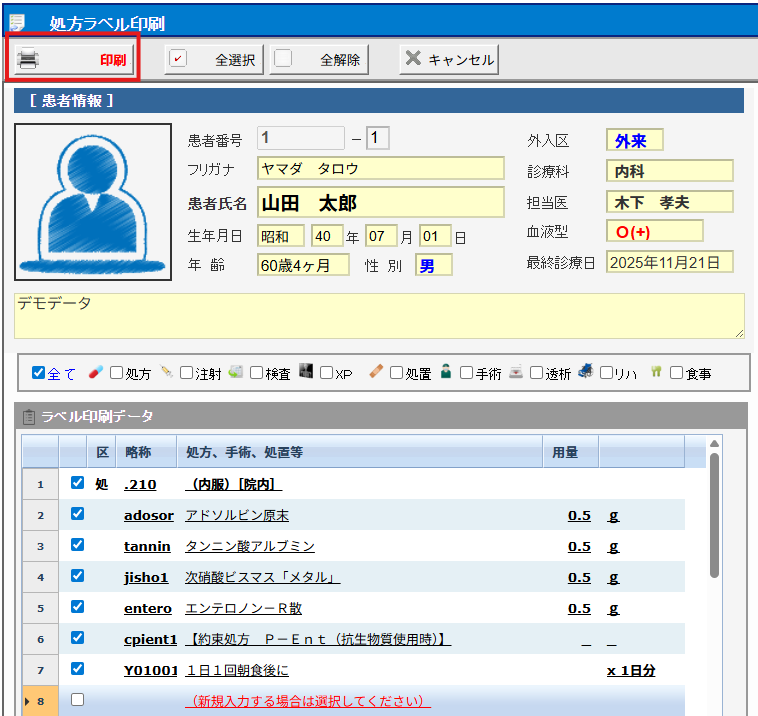Click the surgeon icon beside 手術
Viewport: 758px width, 716px height.
click(446, 372)
